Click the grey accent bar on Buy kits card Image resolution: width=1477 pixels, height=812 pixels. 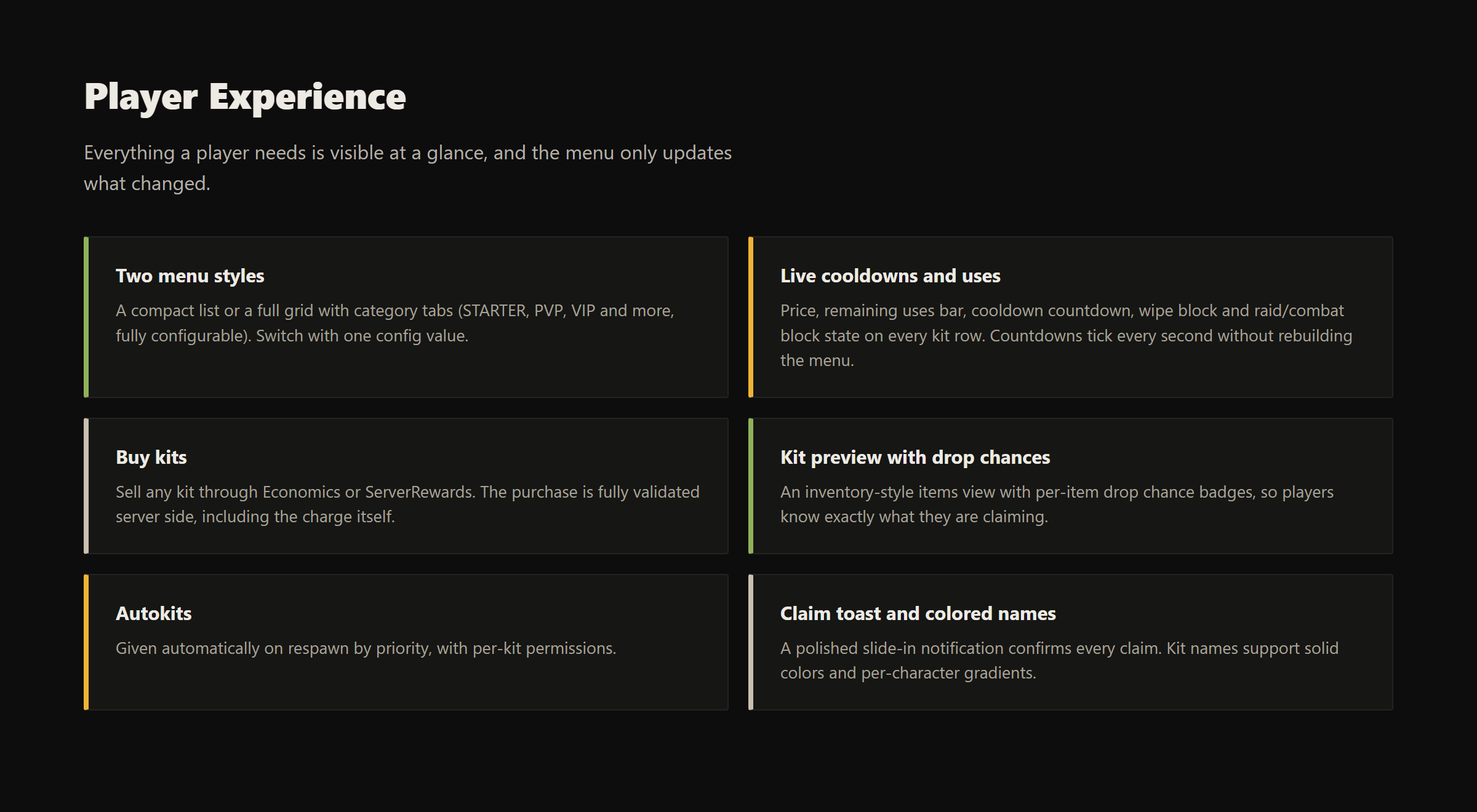coord(86,486)
